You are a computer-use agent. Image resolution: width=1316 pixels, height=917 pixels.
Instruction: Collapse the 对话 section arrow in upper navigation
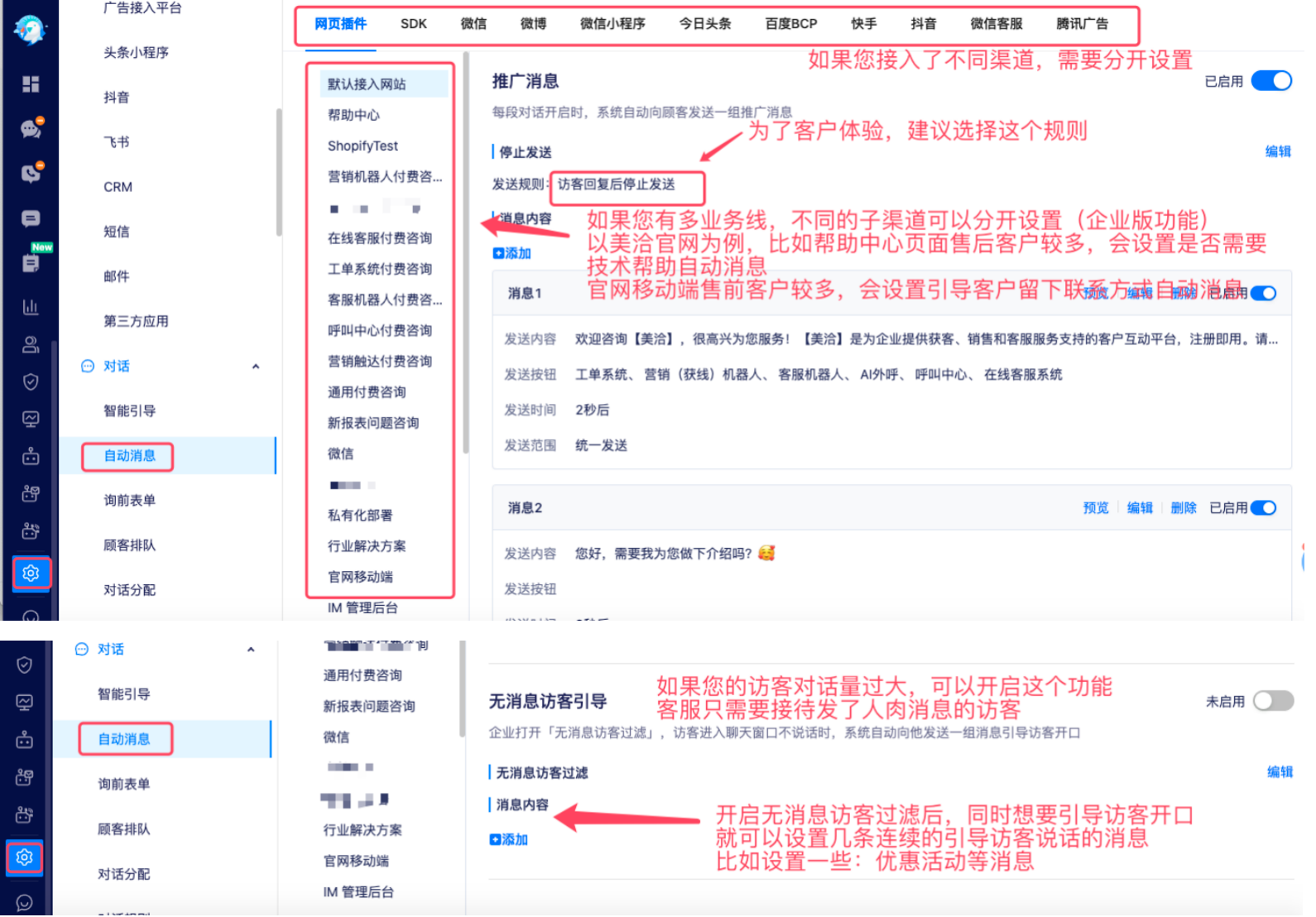(x=256, y=367)
